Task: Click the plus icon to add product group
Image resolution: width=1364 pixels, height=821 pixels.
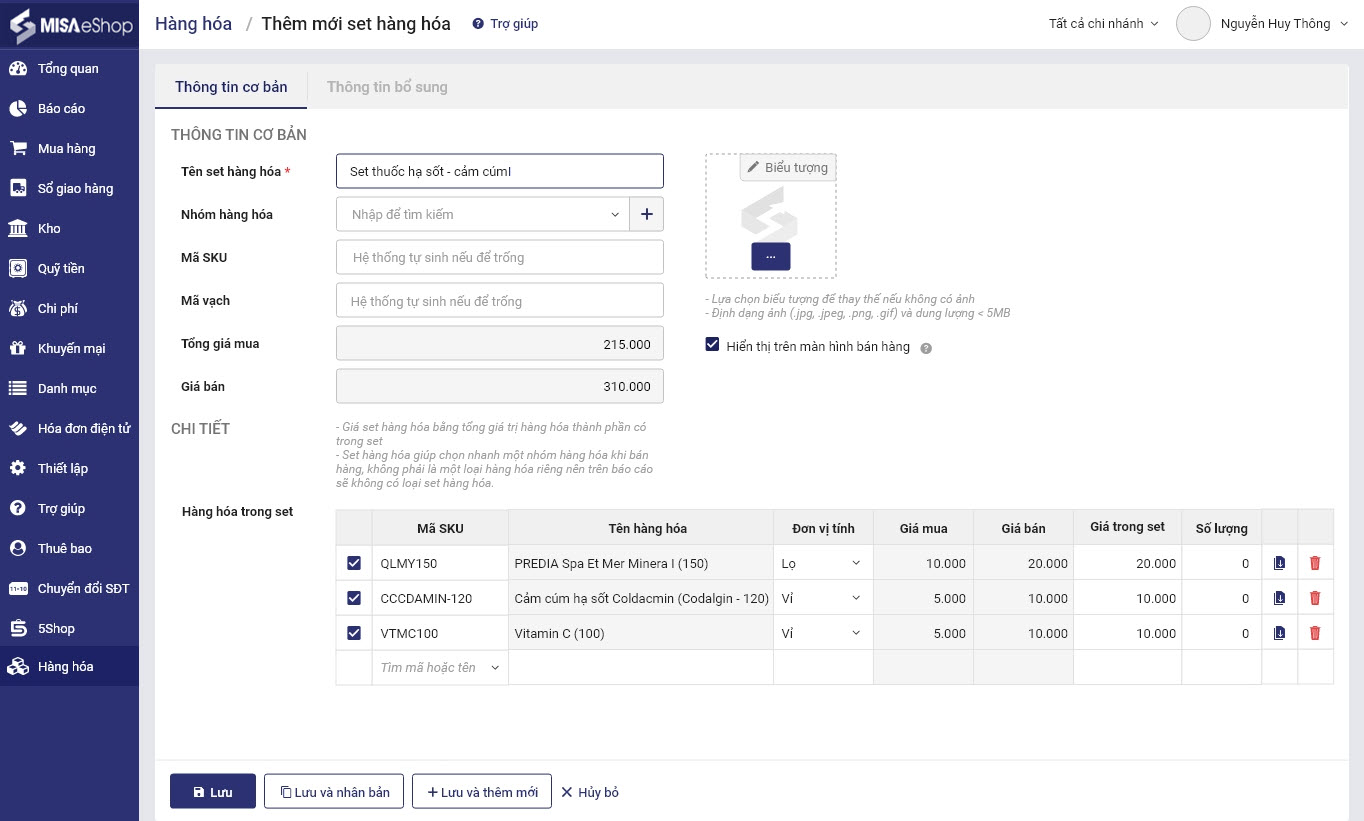Action: (x=646, y=214)
